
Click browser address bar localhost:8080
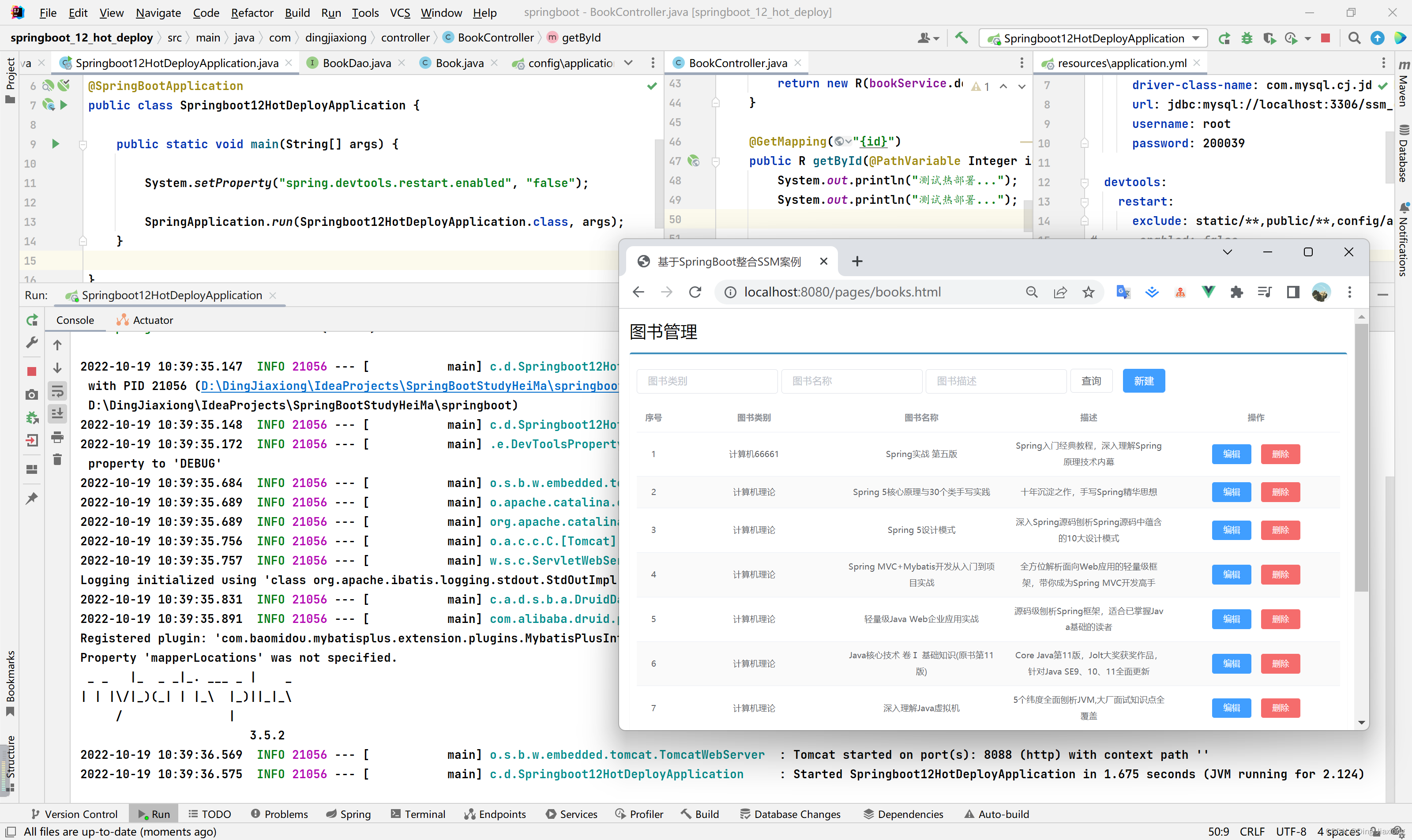tap(842, 292)
